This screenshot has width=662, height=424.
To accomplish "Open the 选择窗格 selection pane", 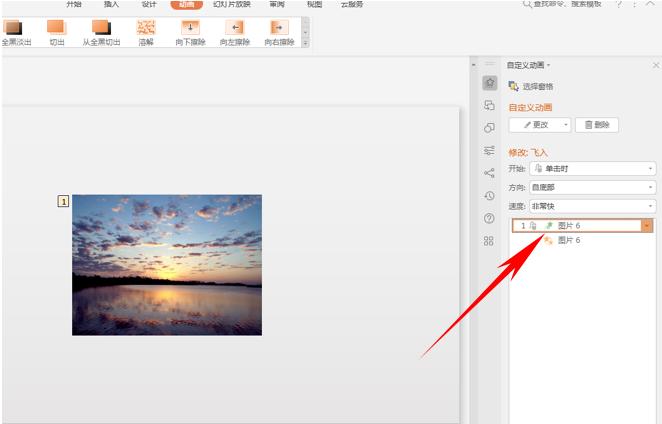I will pyautogui.click(x=531, y=86).
